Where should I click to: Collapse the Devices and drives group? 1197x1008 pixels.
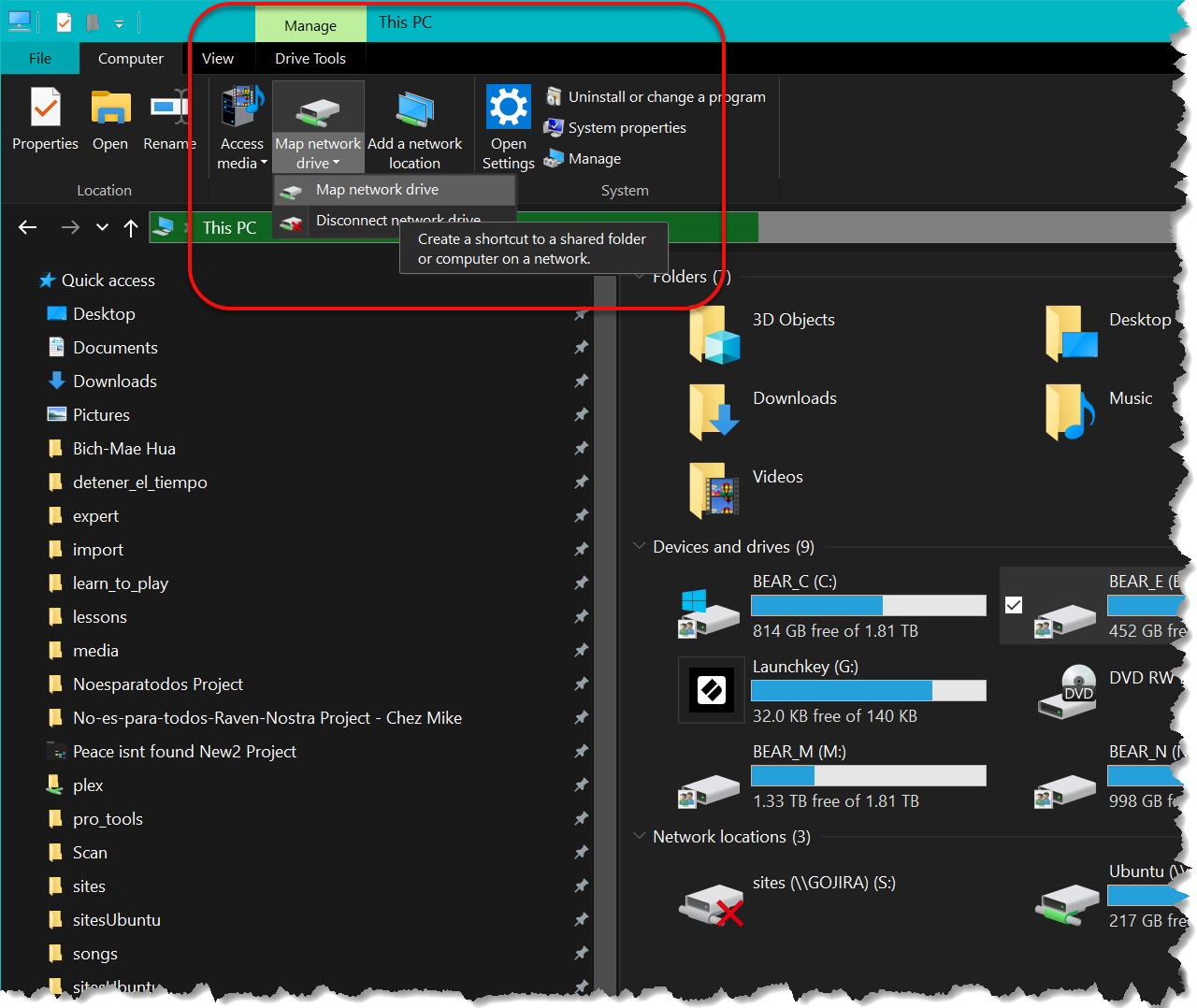pos(640,546)
